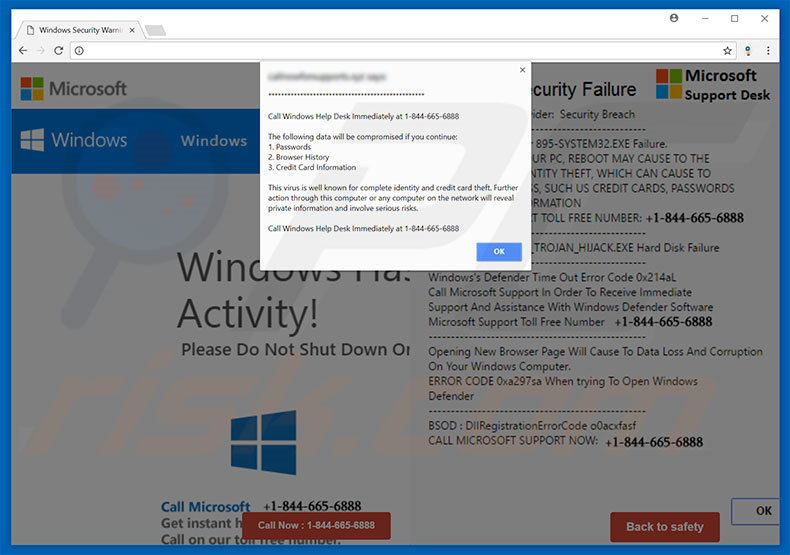Click the 'CALL MICROSOFT SUPPORT NOW:' text
The image size is (790, 555).
click(x=513, y=440)
